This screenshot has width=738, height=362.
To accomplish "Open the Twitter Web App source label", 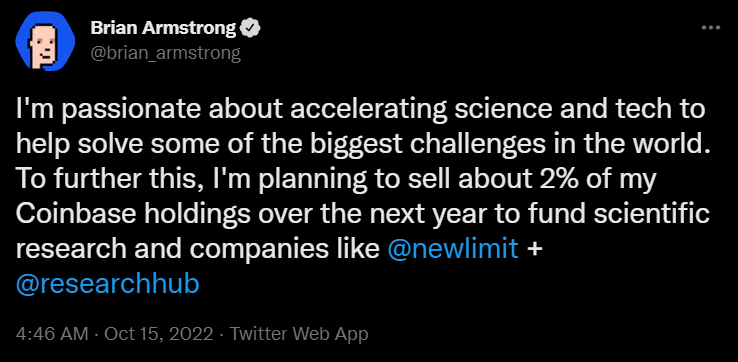I will coord(299,334).
